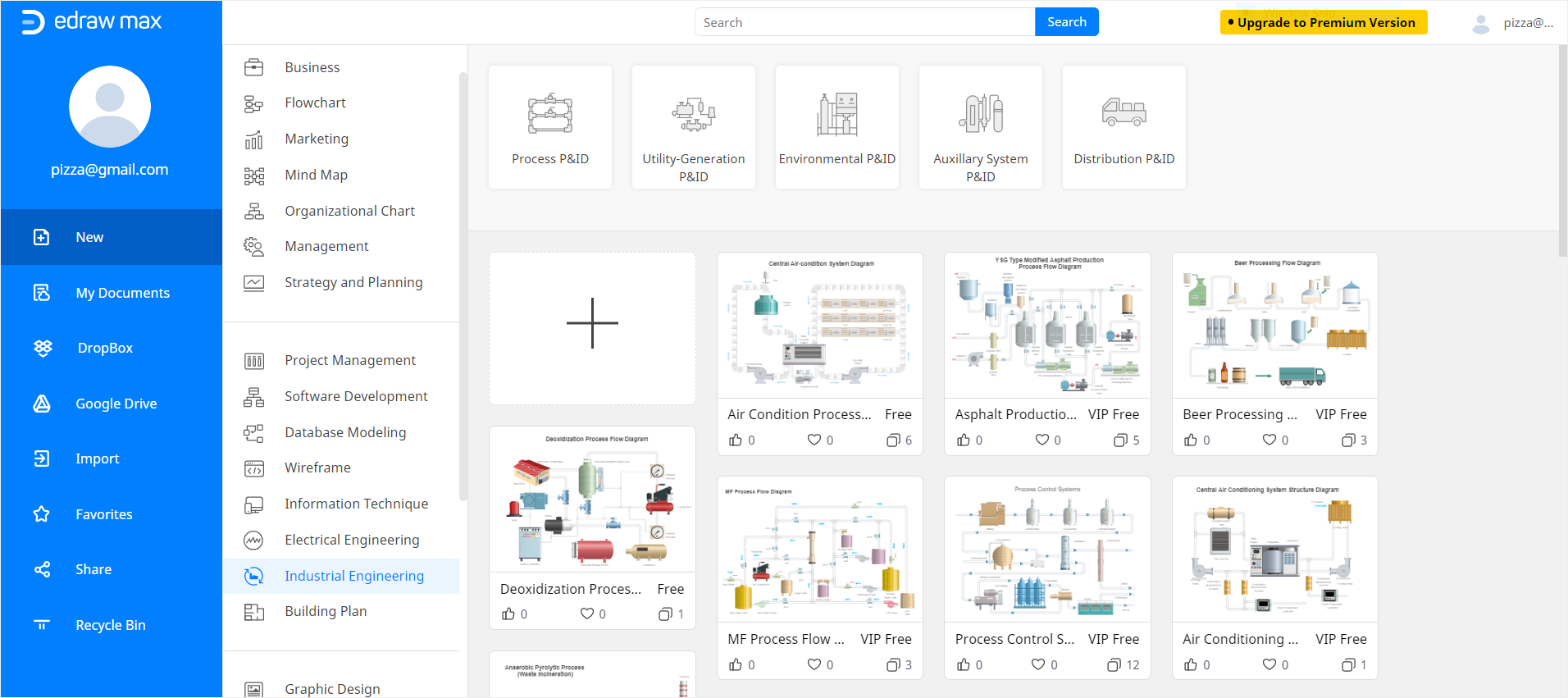Viewport: 1568px width, 698px height.
Task: Open the DropBox sidebar item
Action: (112, 348)
